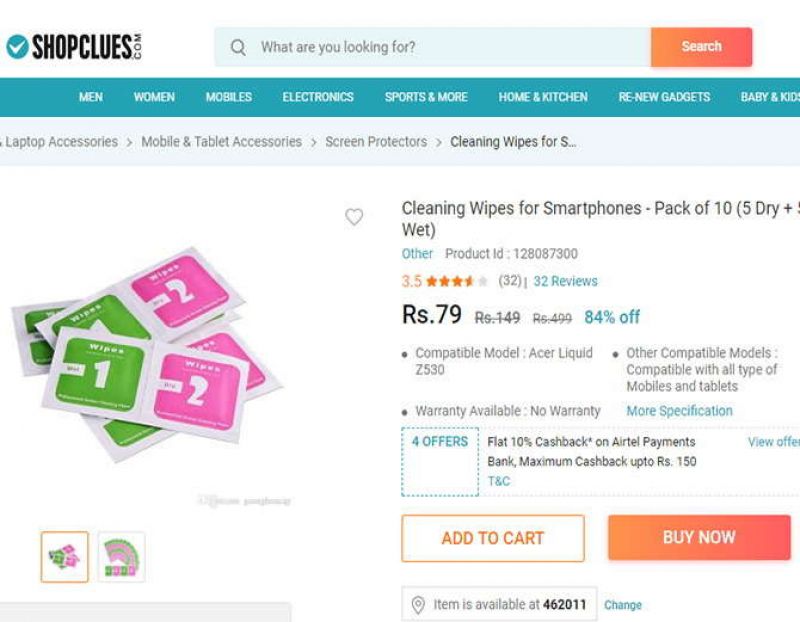800x622 pixels.
Task: Add product to wishlist via heart icon
Action: 354,217
